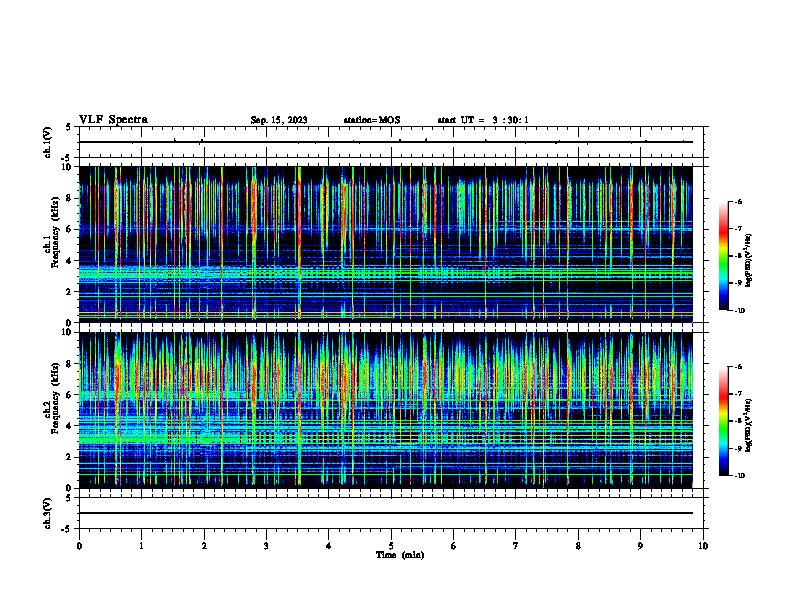Click the ch.3 voltage trace line
The height and width of the screenshot is (612, 792).
[386, 513]
